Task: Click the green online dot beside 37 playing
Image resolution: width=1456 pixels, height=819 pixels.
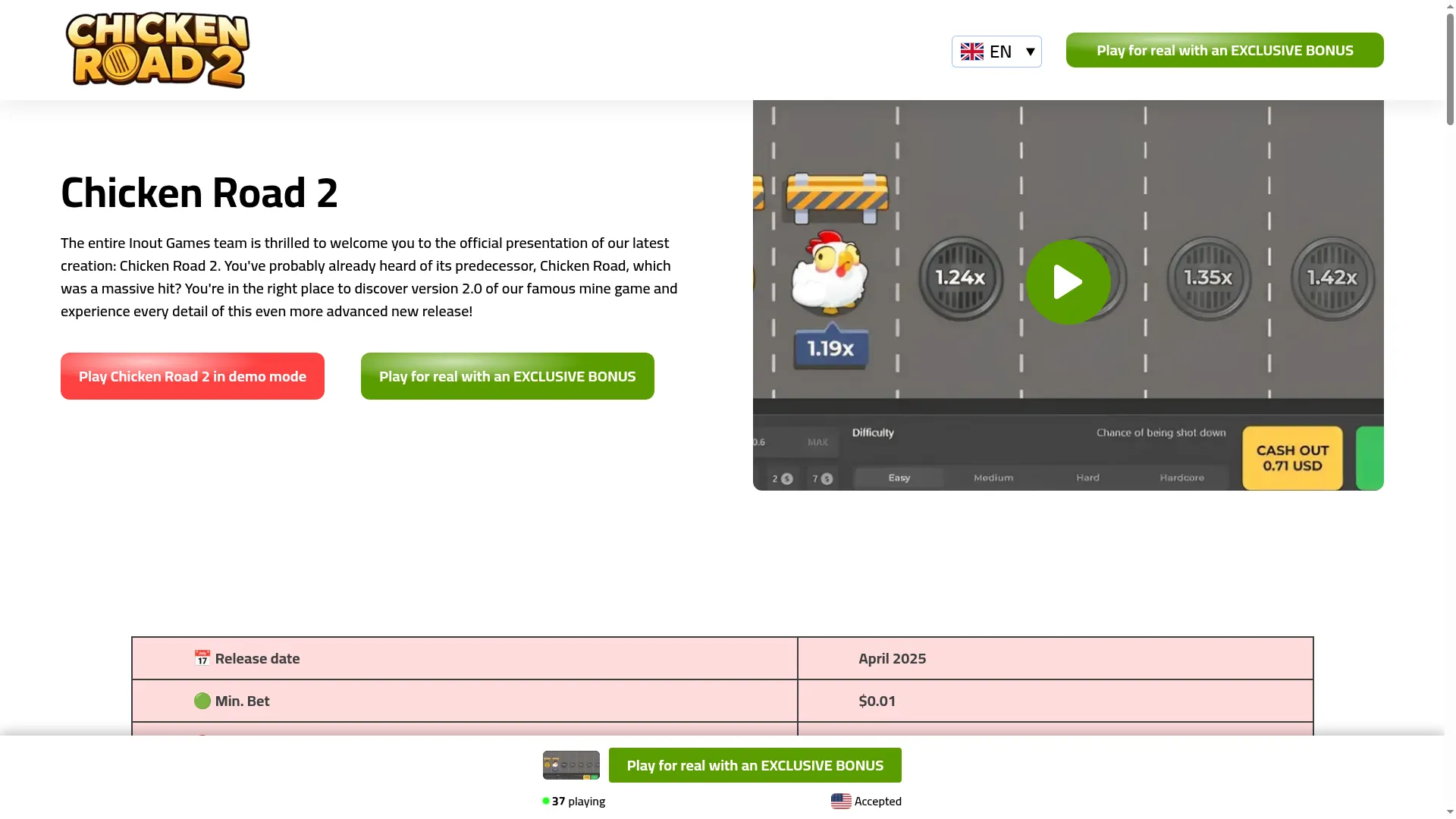Action: click(546, 801)
